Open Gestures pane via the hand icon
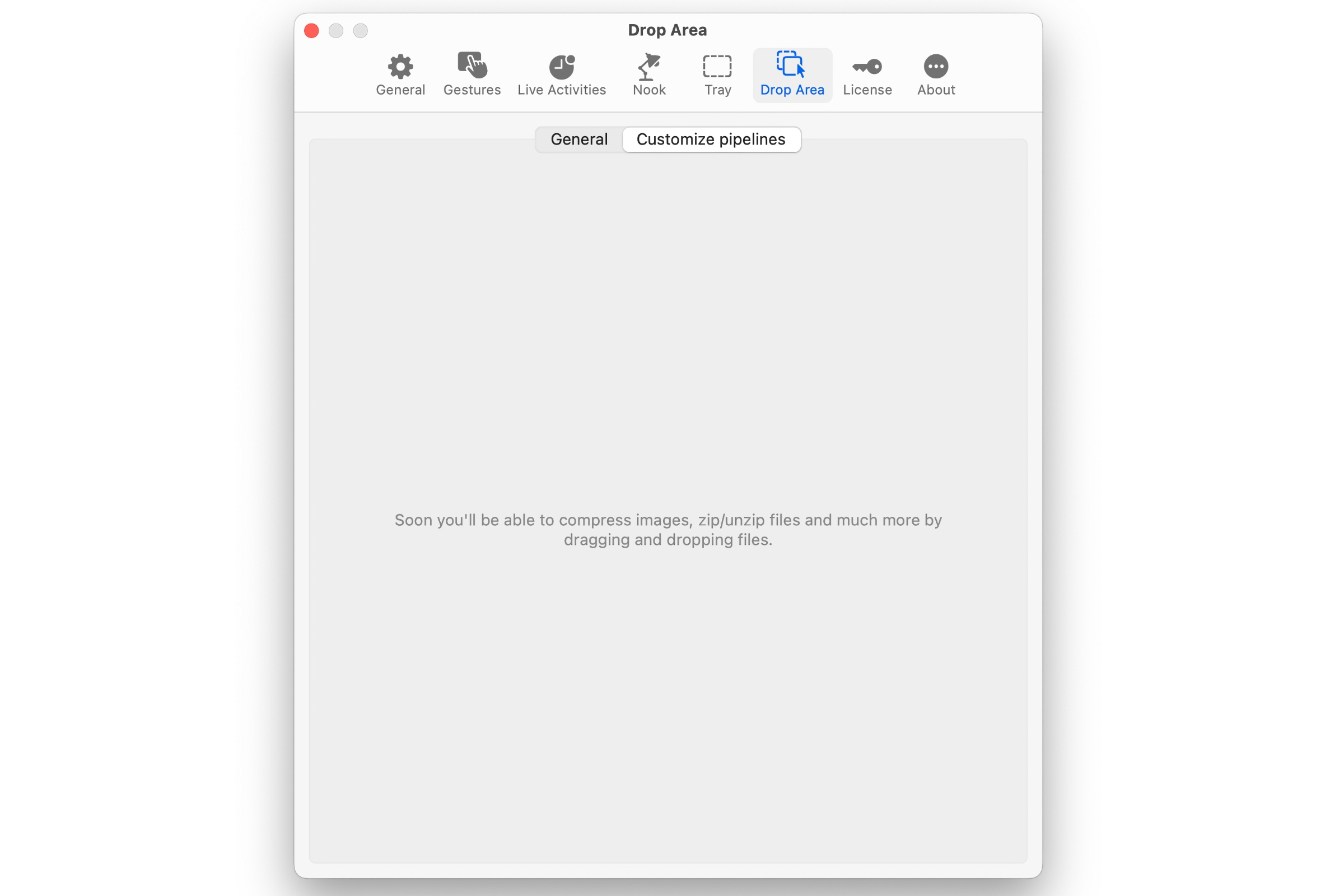 (472, 65)
